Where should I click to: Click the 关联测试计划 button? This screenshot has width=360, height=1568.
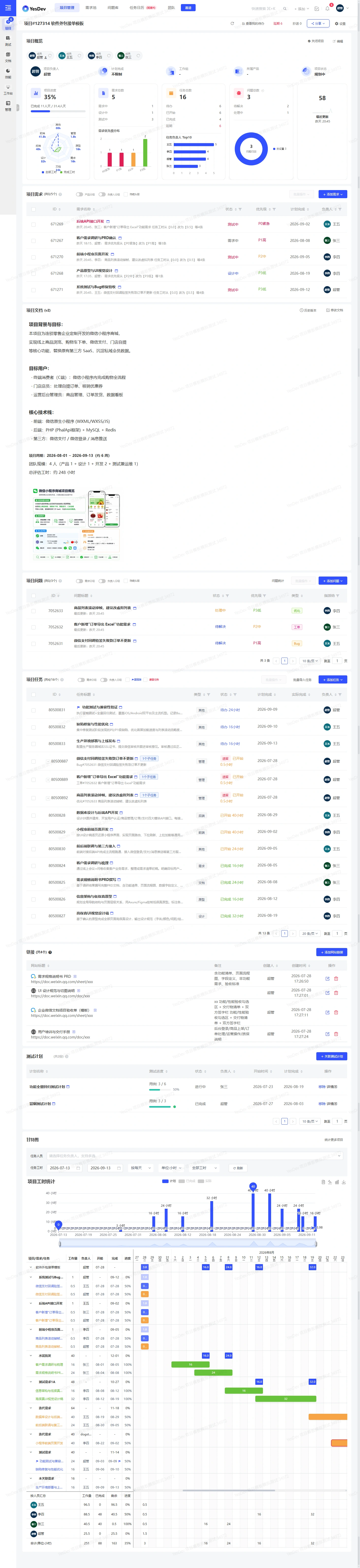pyautogui.click(x=332, y=1056)
